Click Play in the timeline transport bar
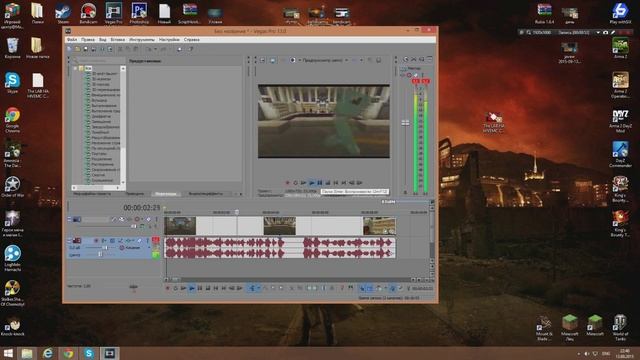640x360 pixels. [x=192, y=288]
